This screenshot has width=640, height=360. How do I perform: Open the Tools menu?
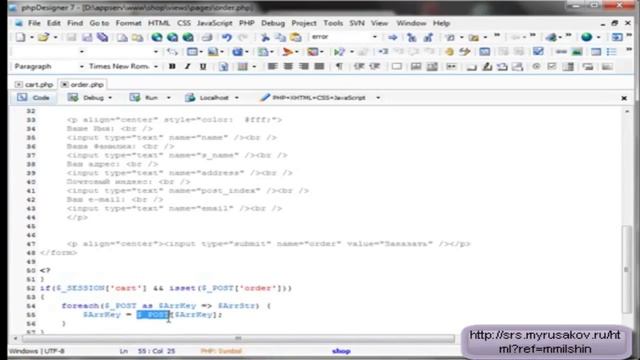pyautogui.click(x=333, y=23)
